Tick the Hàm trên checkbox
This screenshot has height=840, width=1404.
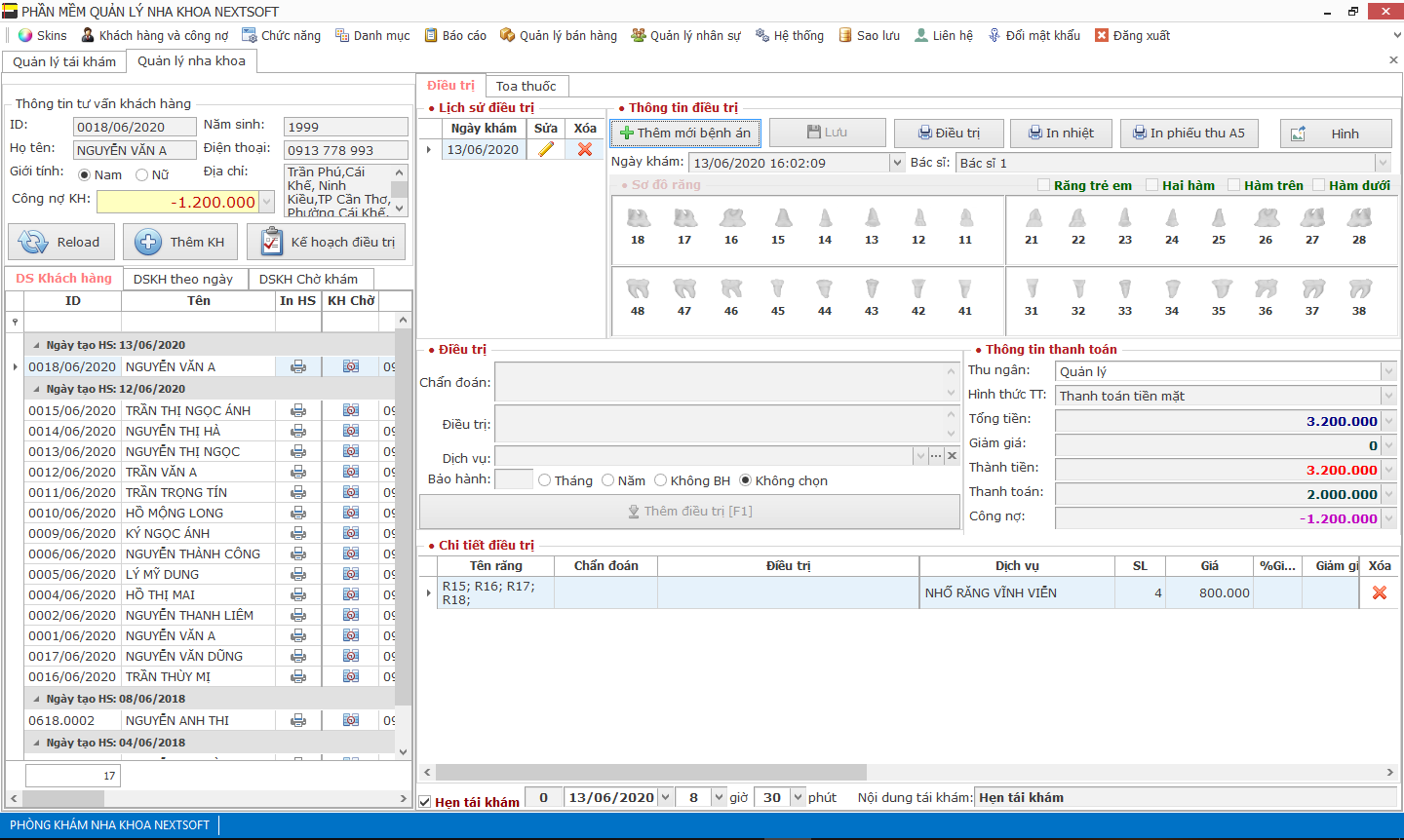pyautogui.click(x=1234, y=185)
